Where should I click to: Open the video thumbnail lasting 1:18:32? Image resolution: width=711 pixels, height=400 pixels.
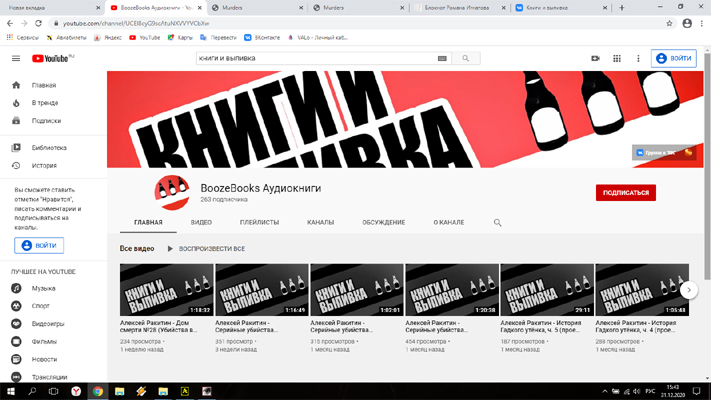[x=166, y=290]
